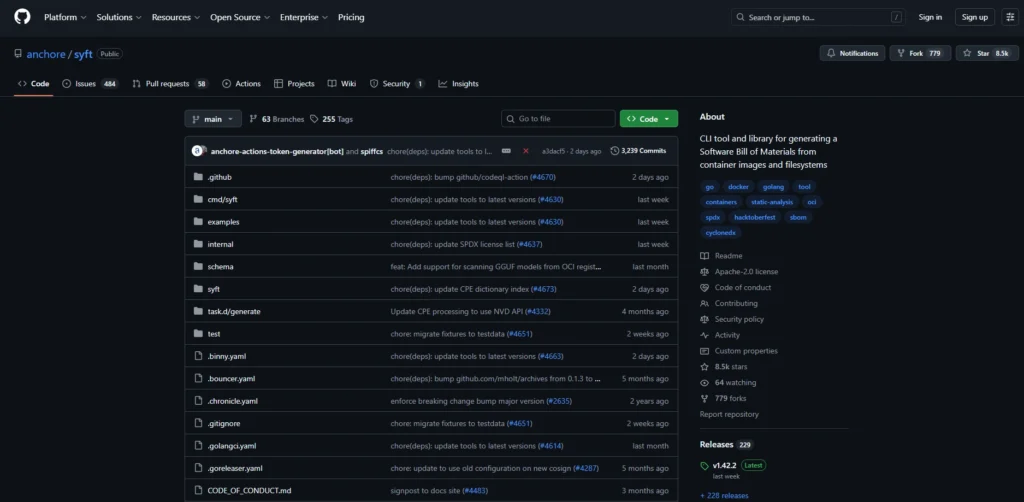Open the Security tab
The image size is (1024, 502).
click(x=397, y=84)
